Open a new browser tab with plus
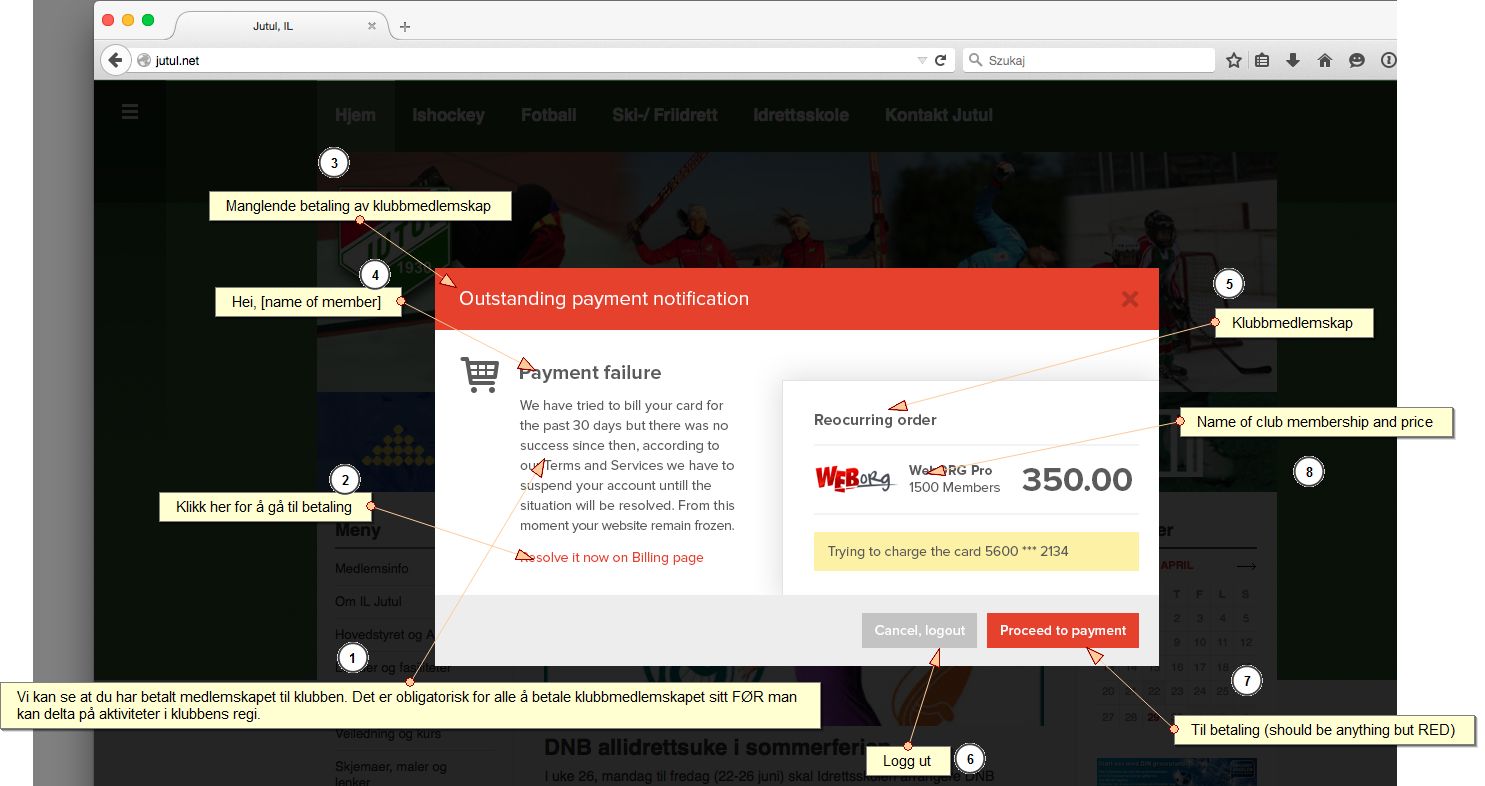 (x=404, y=26)
